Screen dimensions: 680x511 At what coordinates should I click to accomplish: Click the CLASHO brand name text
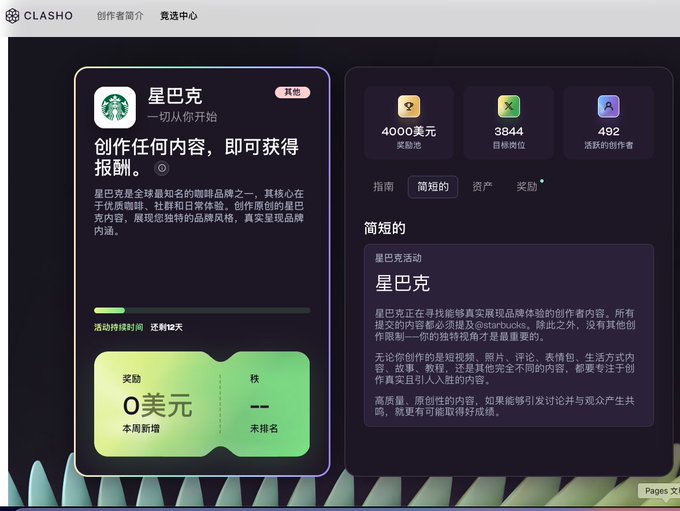[x=48, y=16]
